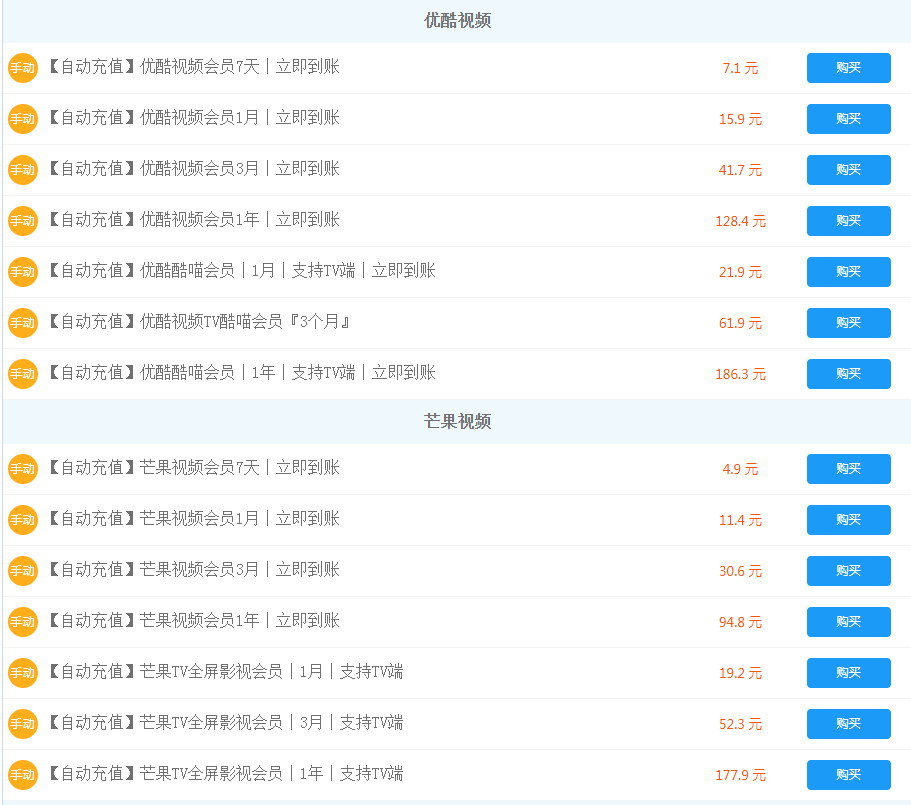Click the 手动 badge beside 芒果TV全屏影视会员 1月
Viewport: 911px width, 805px height.
click(23, 673)
